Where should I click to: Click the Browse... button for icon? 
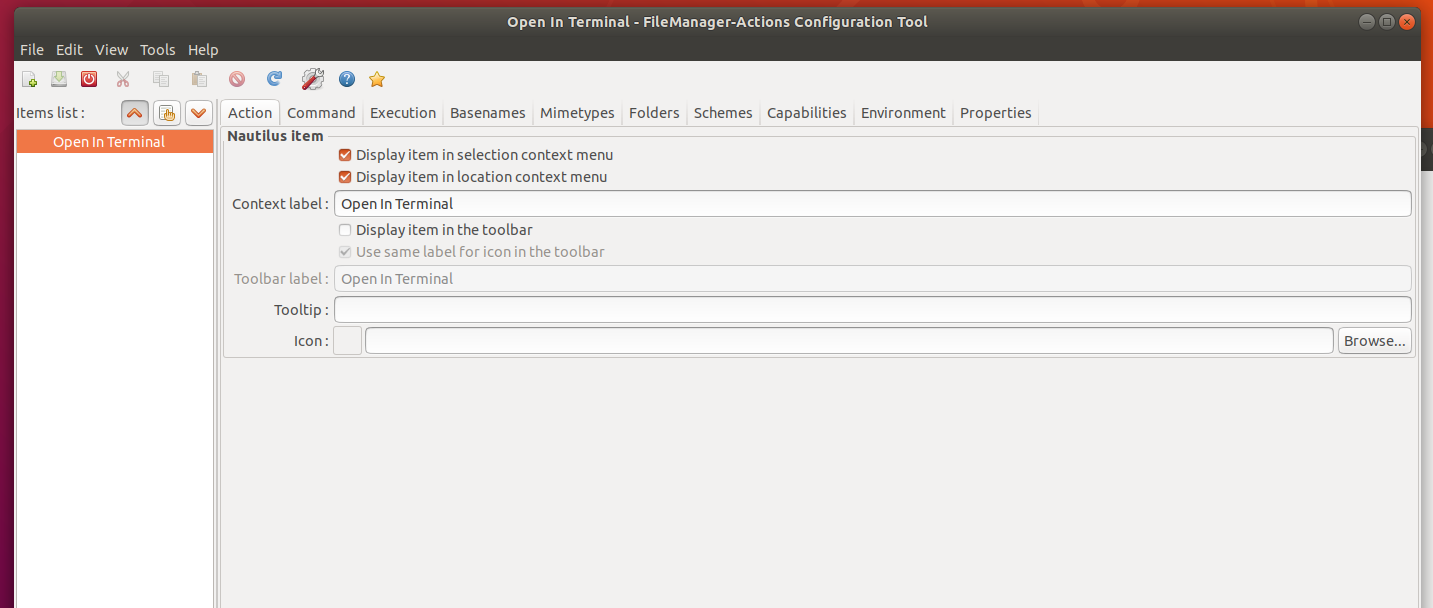click(1375, 341)
